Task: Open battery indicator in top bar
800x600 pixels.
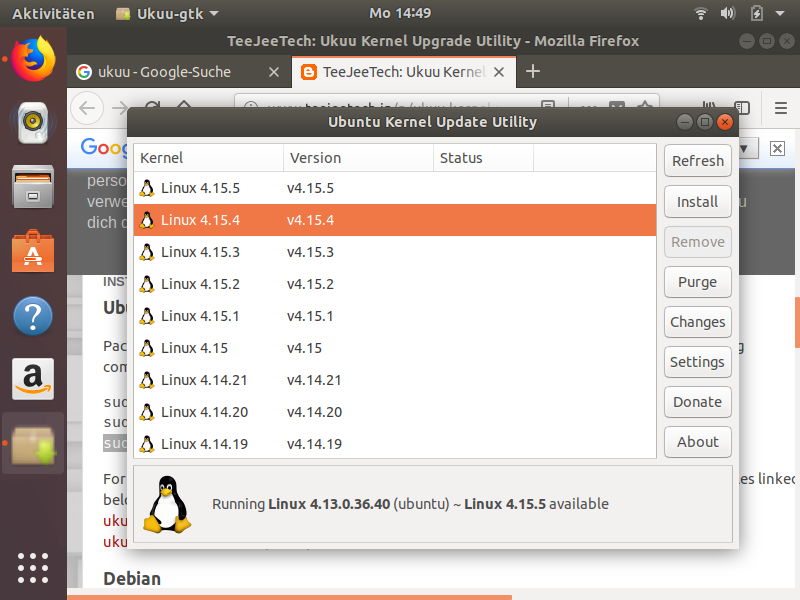Action: point(757,13)
